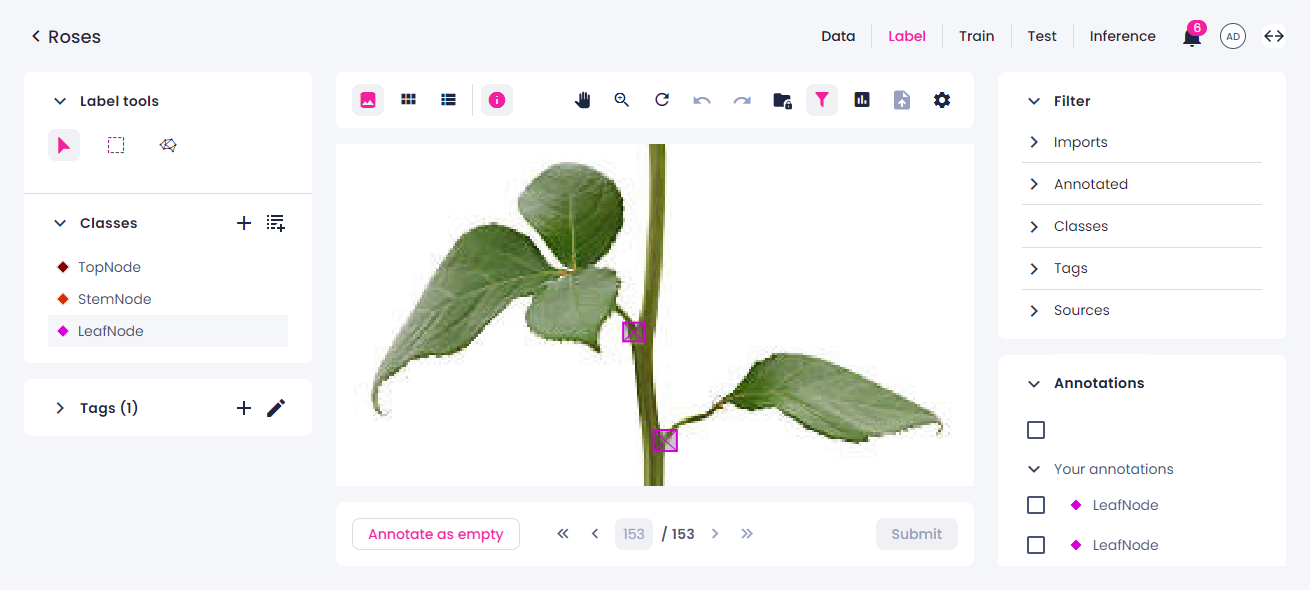Viewport: 1310px width, 590px height.
Task: Expand the Tags (1) section
Action: click(60, 408)
